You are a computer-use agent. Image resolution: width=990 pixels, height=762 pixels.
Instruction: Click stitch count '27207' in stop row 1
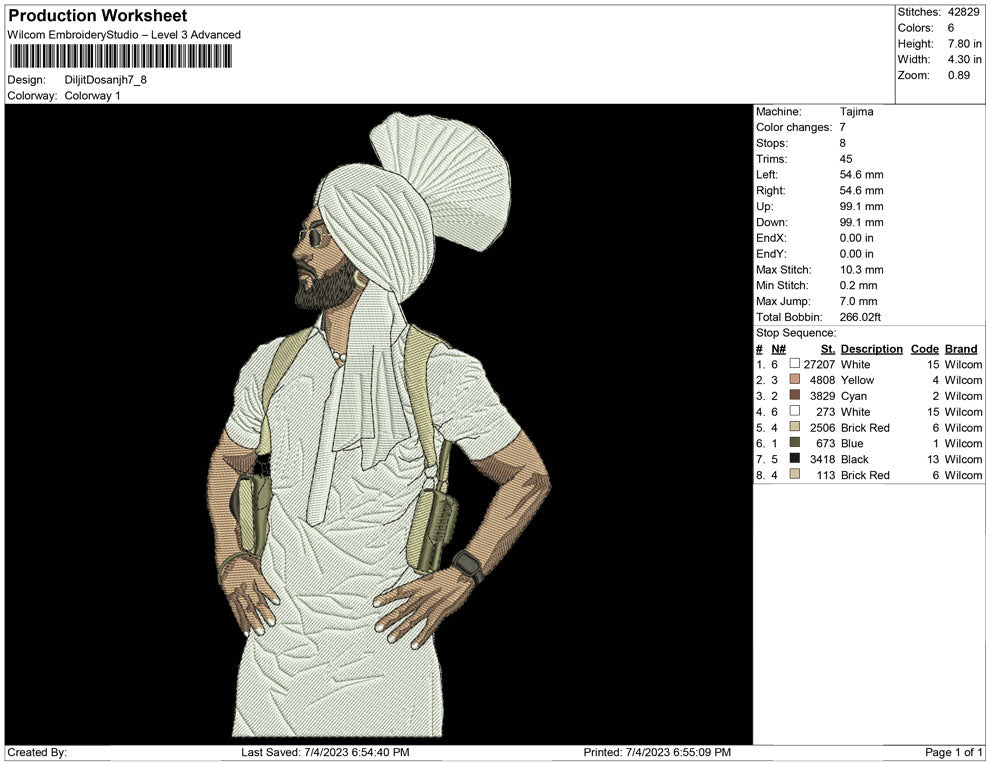pos(819,364)
